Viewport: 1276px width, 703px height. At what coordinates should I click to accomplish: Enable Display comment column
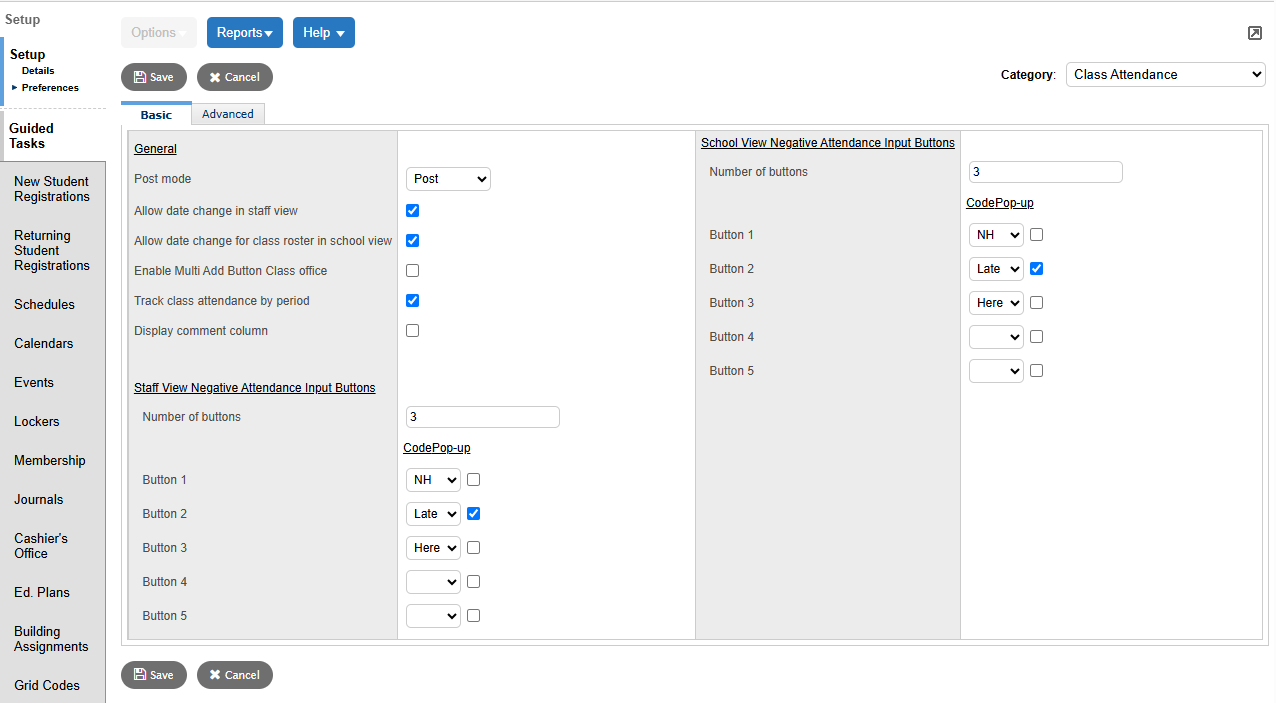(412, 330)
